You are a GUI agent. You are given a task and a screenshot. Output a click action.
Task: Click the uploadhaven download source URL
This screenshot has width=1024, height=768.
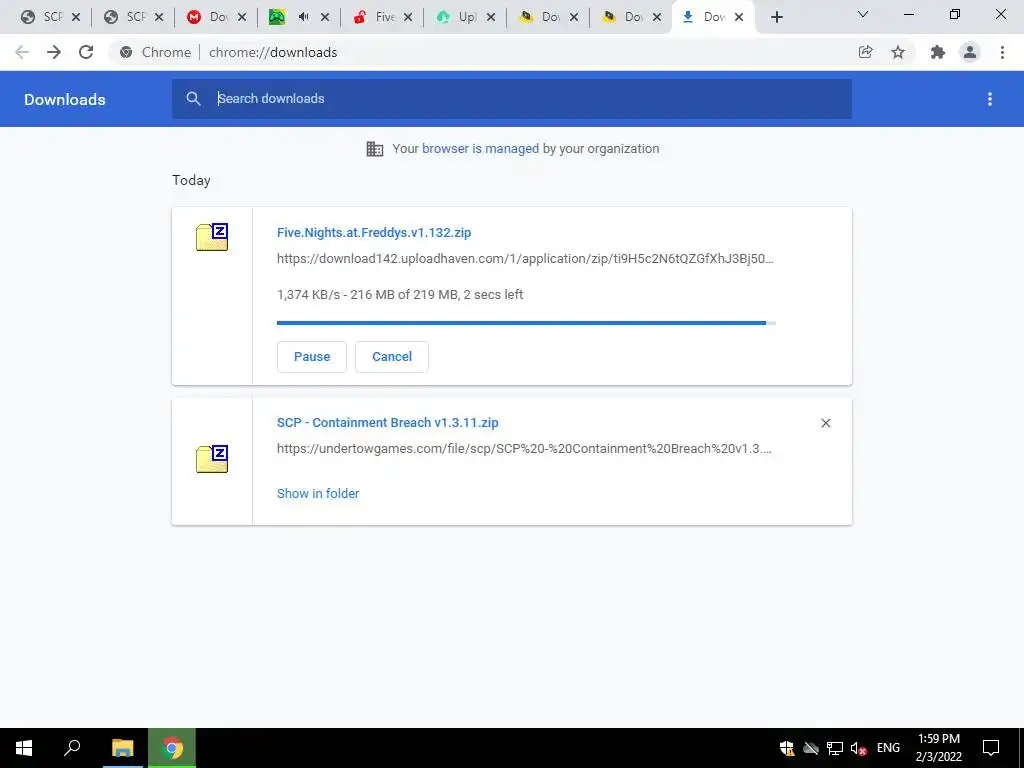(525, 259)
